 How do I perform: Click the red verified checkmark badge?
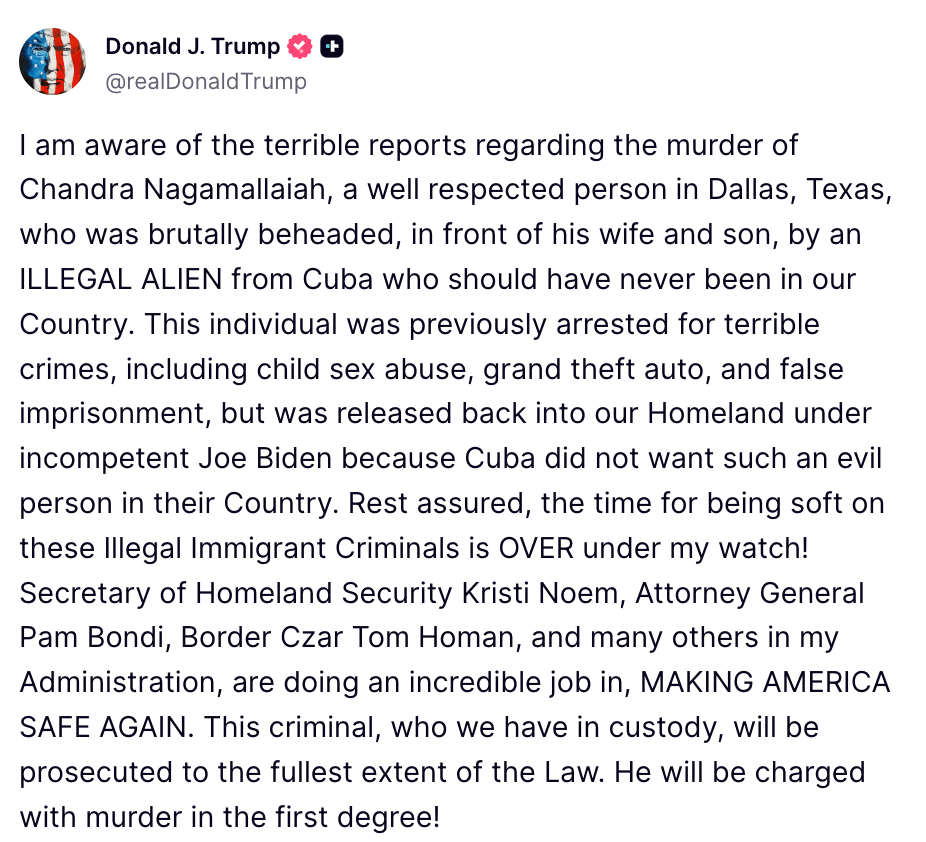click(300, 47)
